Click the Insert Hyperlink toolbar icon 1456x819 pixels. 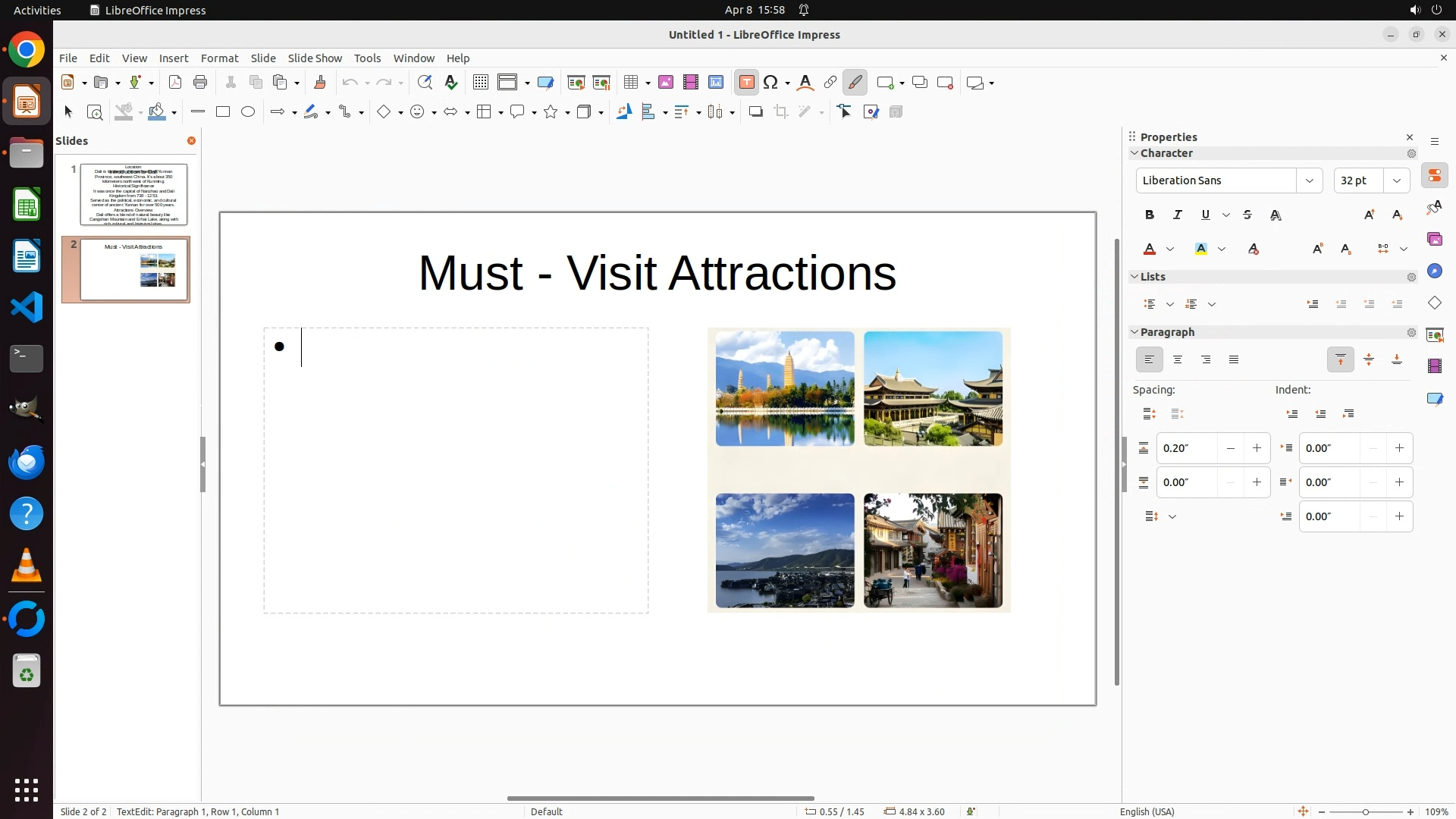tap(830, 83)
